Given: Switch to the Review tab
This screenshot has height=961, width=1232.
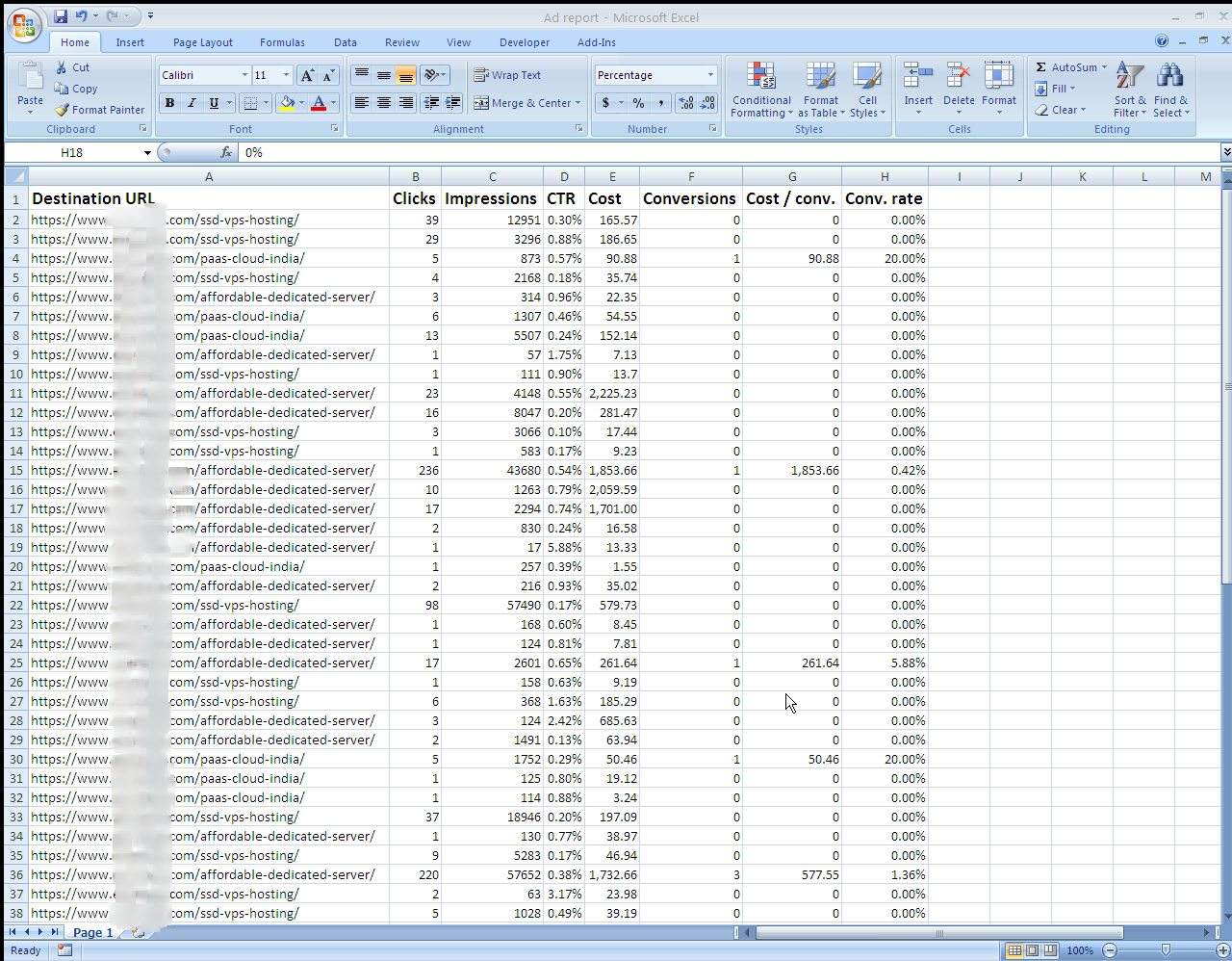Looking at the screenshot, I should point(402,42).
